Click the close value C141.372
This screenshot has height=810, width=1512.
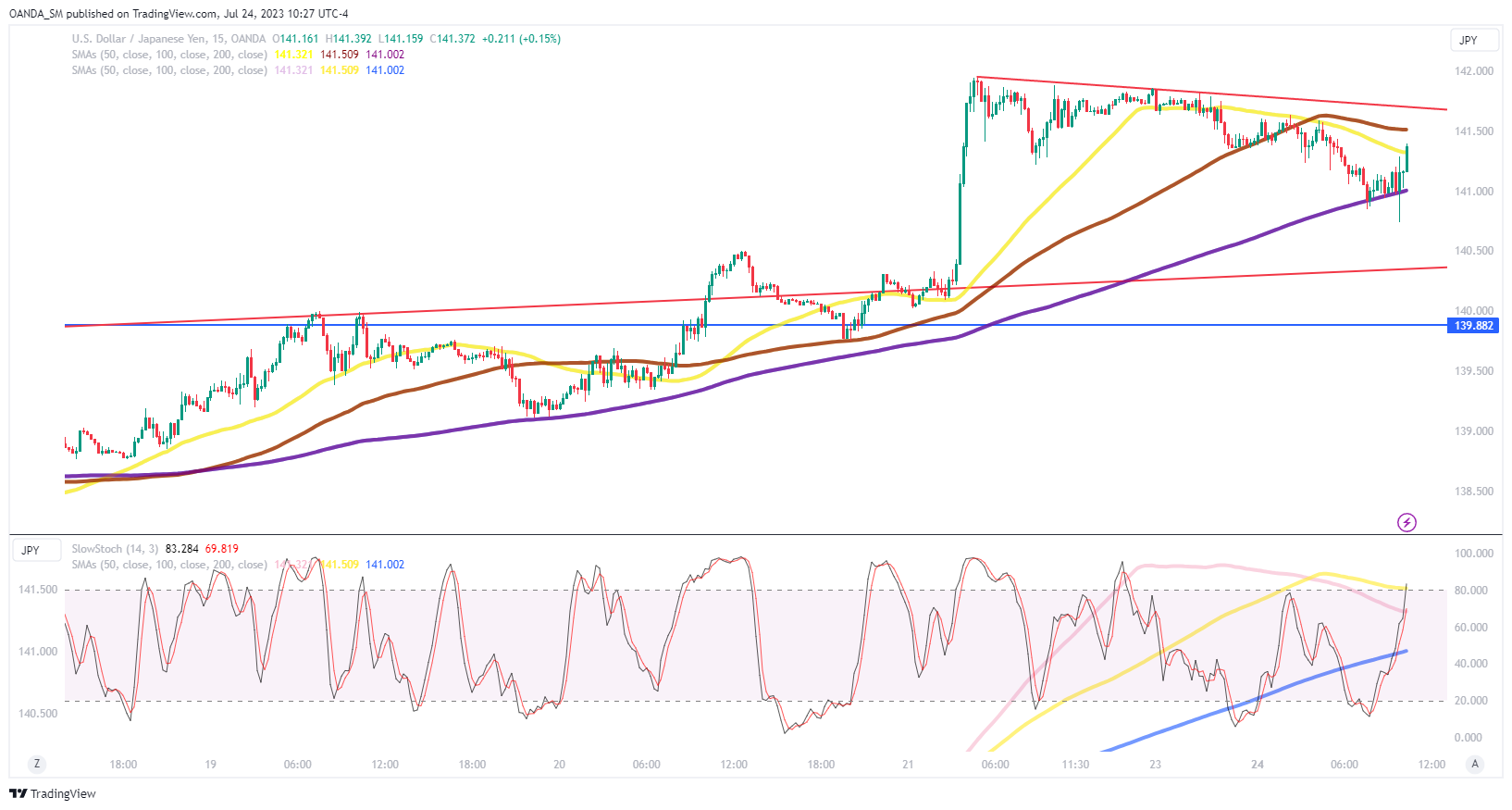click(x=452, y=39)
